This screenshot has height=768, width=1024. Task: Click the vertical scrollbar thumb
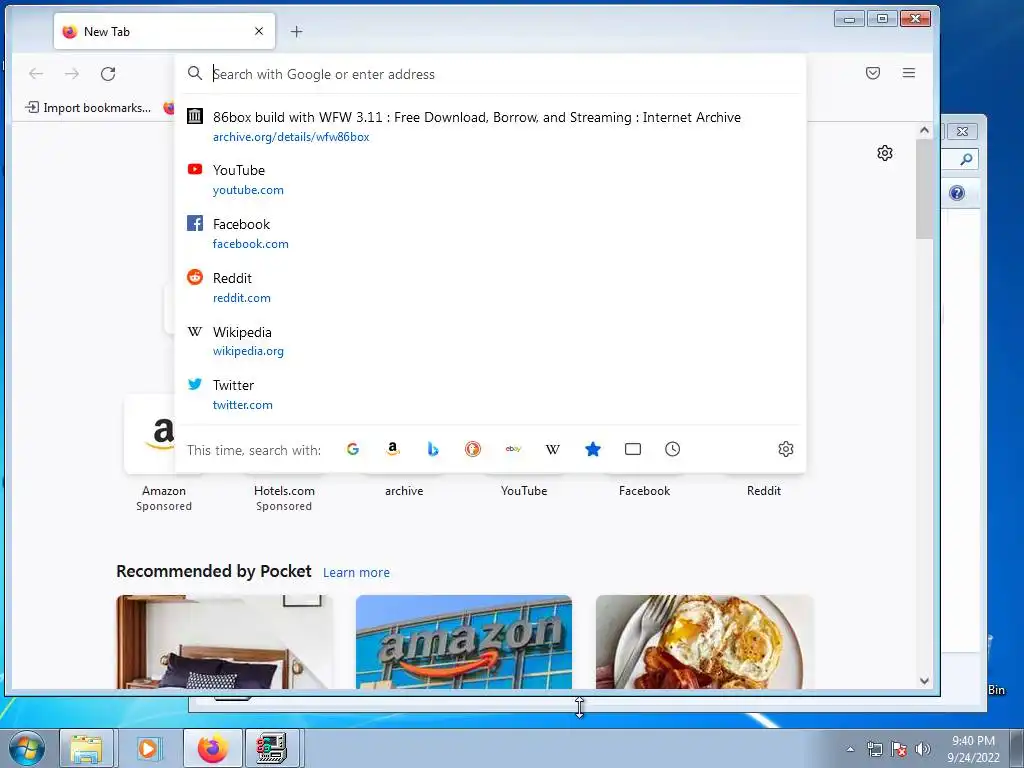coord(924,189)
